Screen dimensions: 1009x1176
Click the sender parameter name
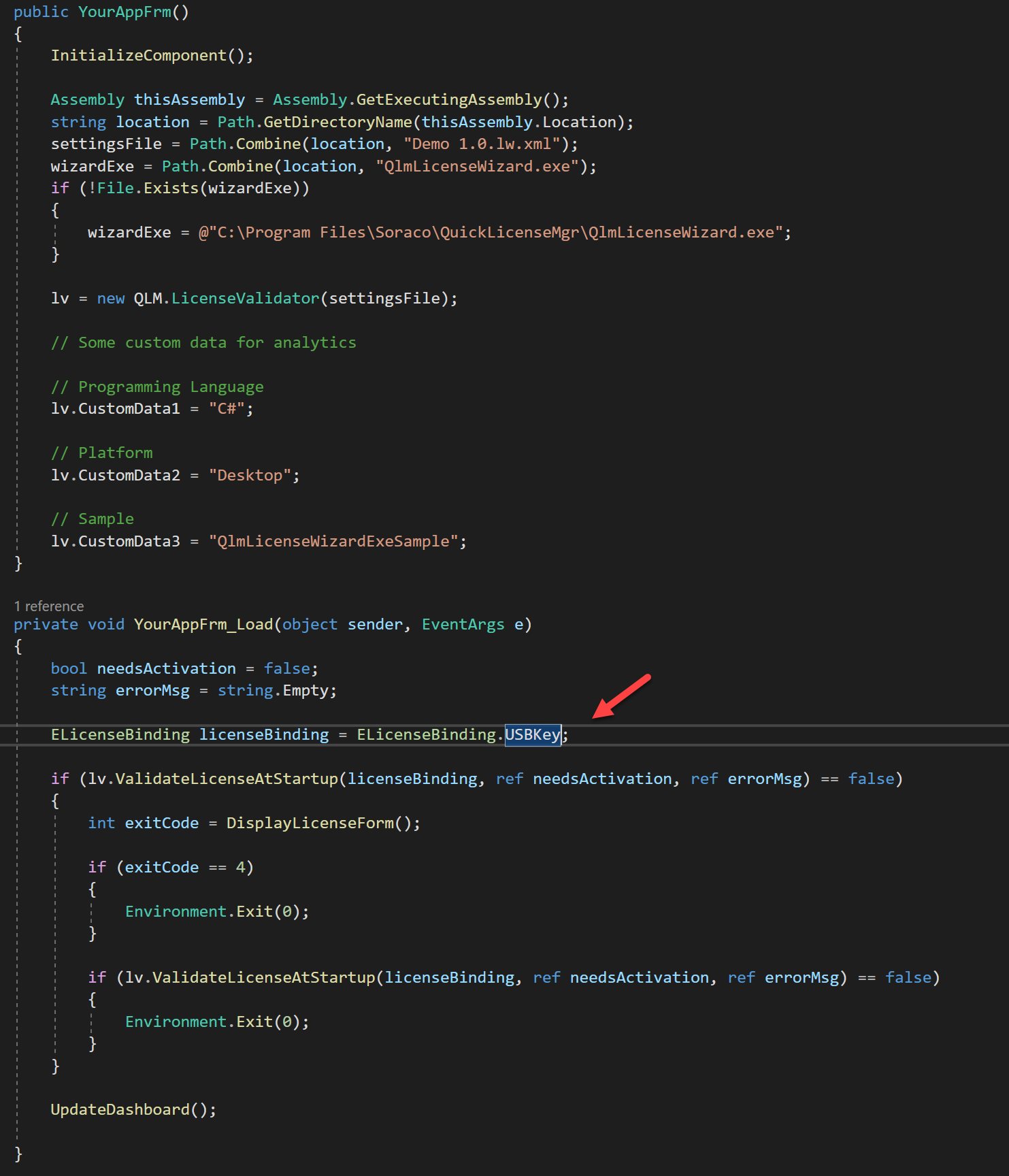coord(375,624)
